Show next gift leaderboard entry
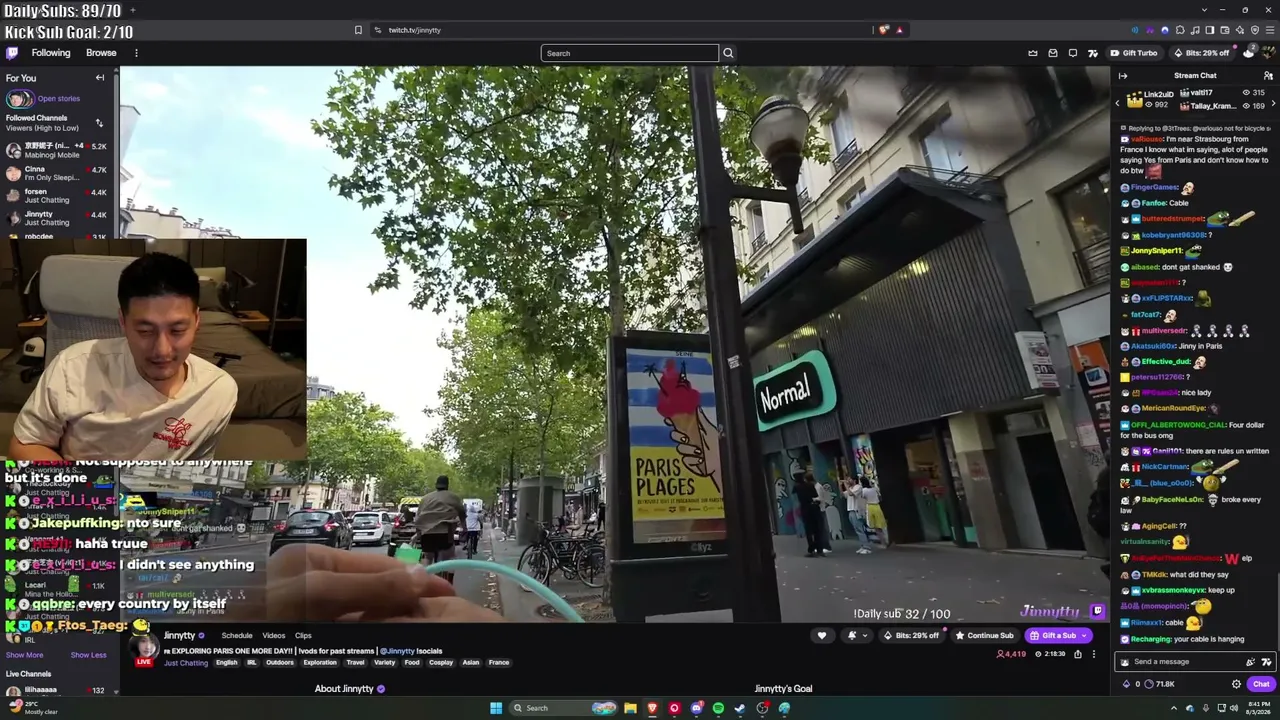This screenshot has width=1280, height=720. click(1273, 102)
